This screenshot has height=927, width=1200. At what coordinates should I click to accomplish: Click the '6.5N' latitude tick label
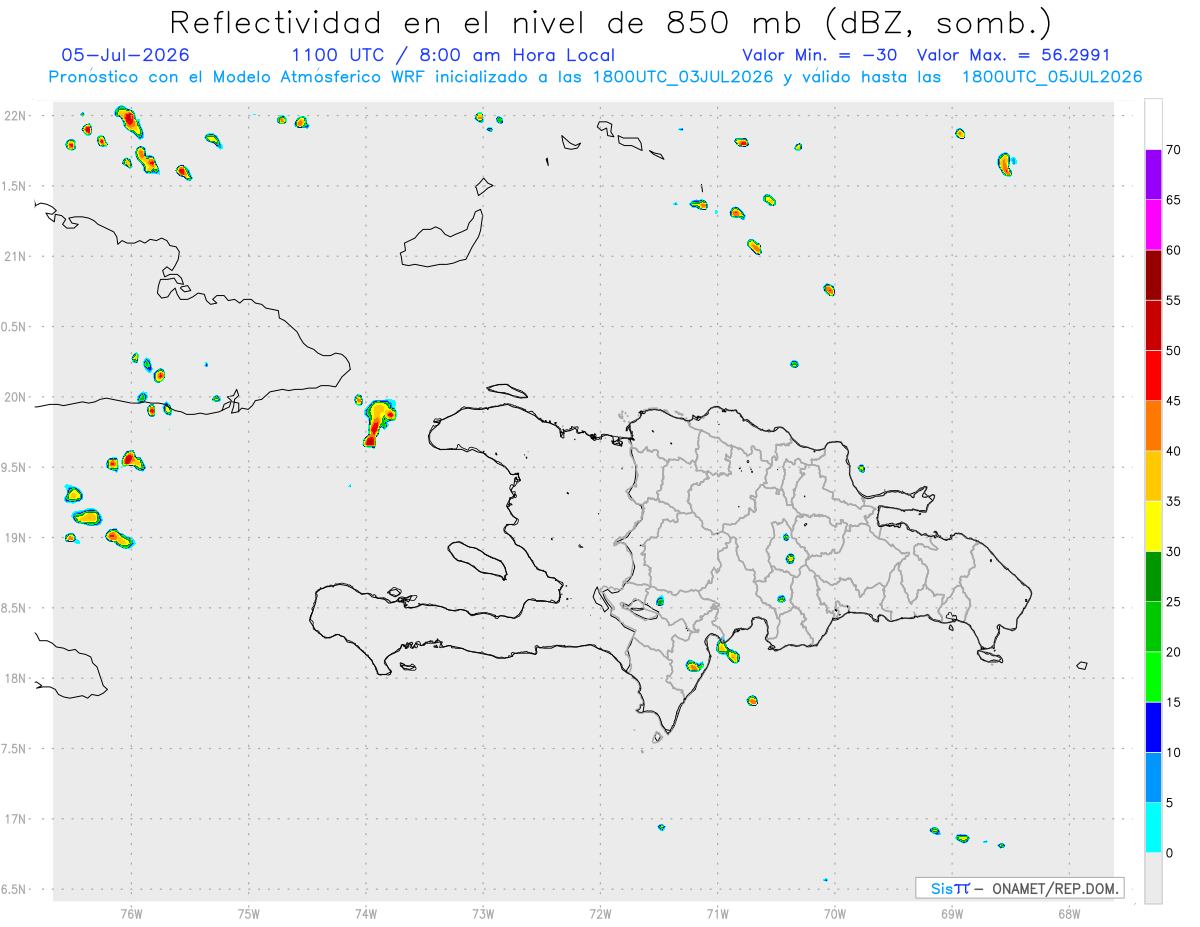point(15,889)
